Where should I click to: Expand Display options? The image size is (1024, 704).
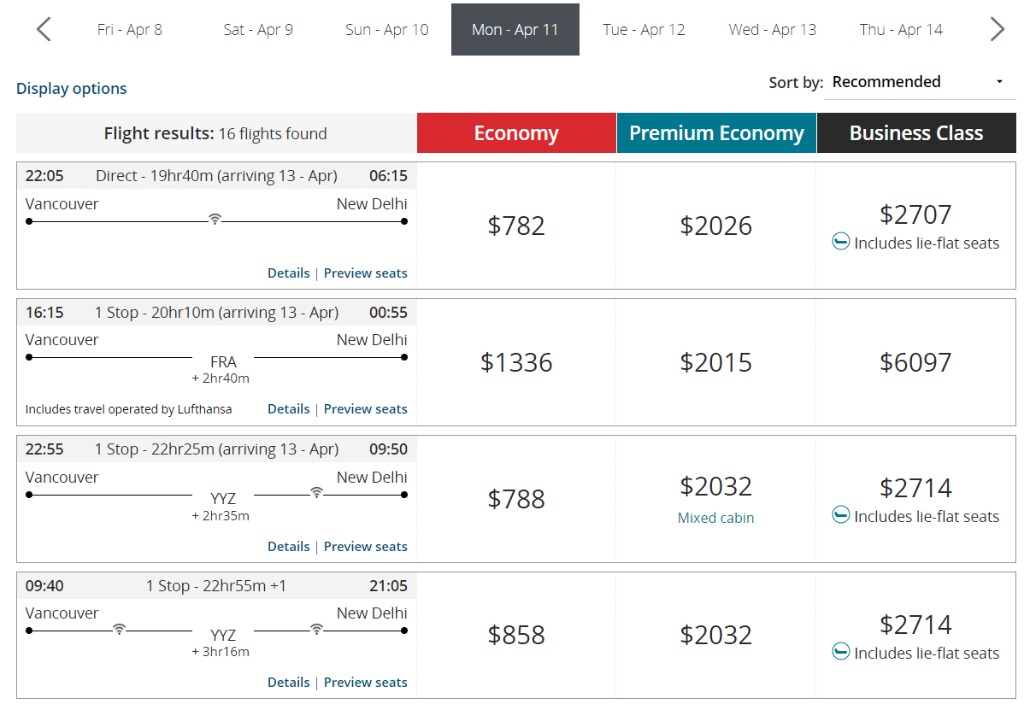[71, 88]
